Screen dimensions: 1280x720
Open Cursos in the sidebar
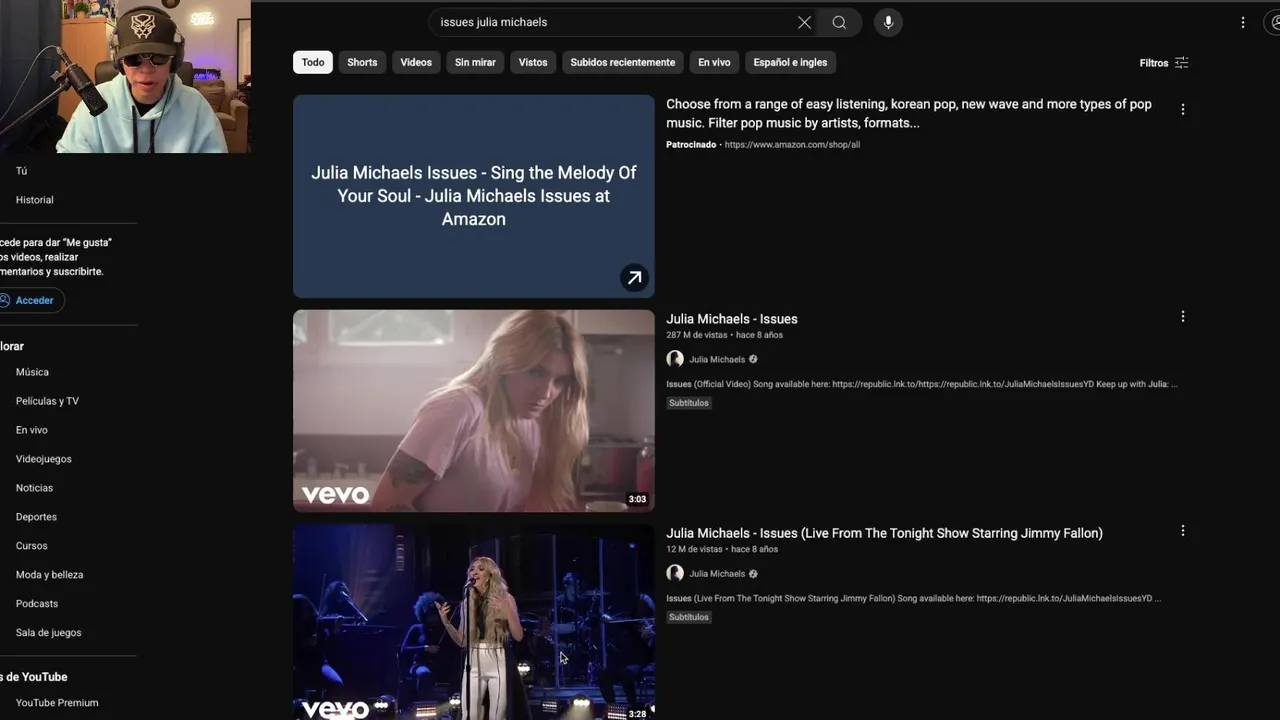click(31, 546)
